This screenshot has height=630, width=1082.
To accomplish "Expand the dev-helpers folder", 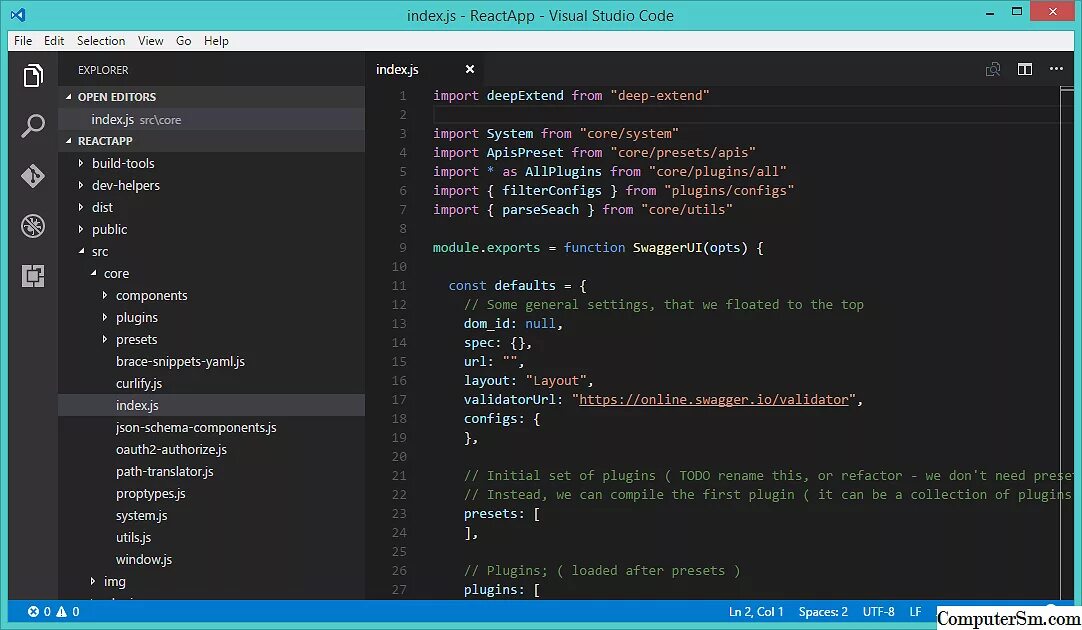I will 81,186.
